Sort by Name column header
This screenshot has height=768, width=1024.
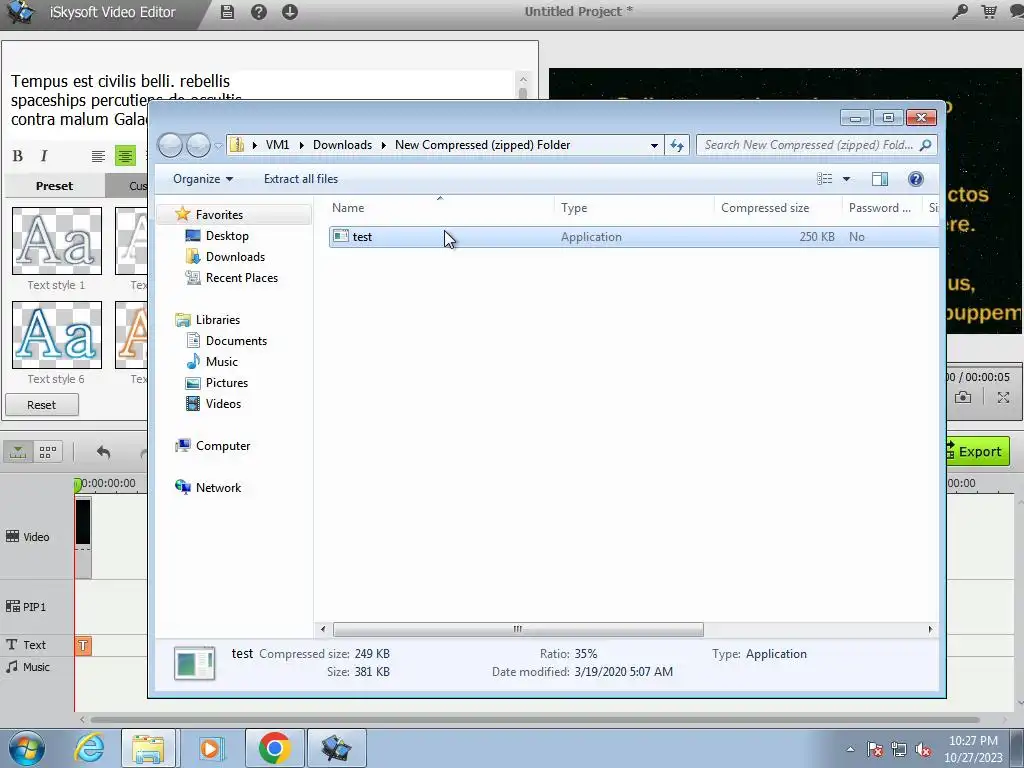click(440, 208)
